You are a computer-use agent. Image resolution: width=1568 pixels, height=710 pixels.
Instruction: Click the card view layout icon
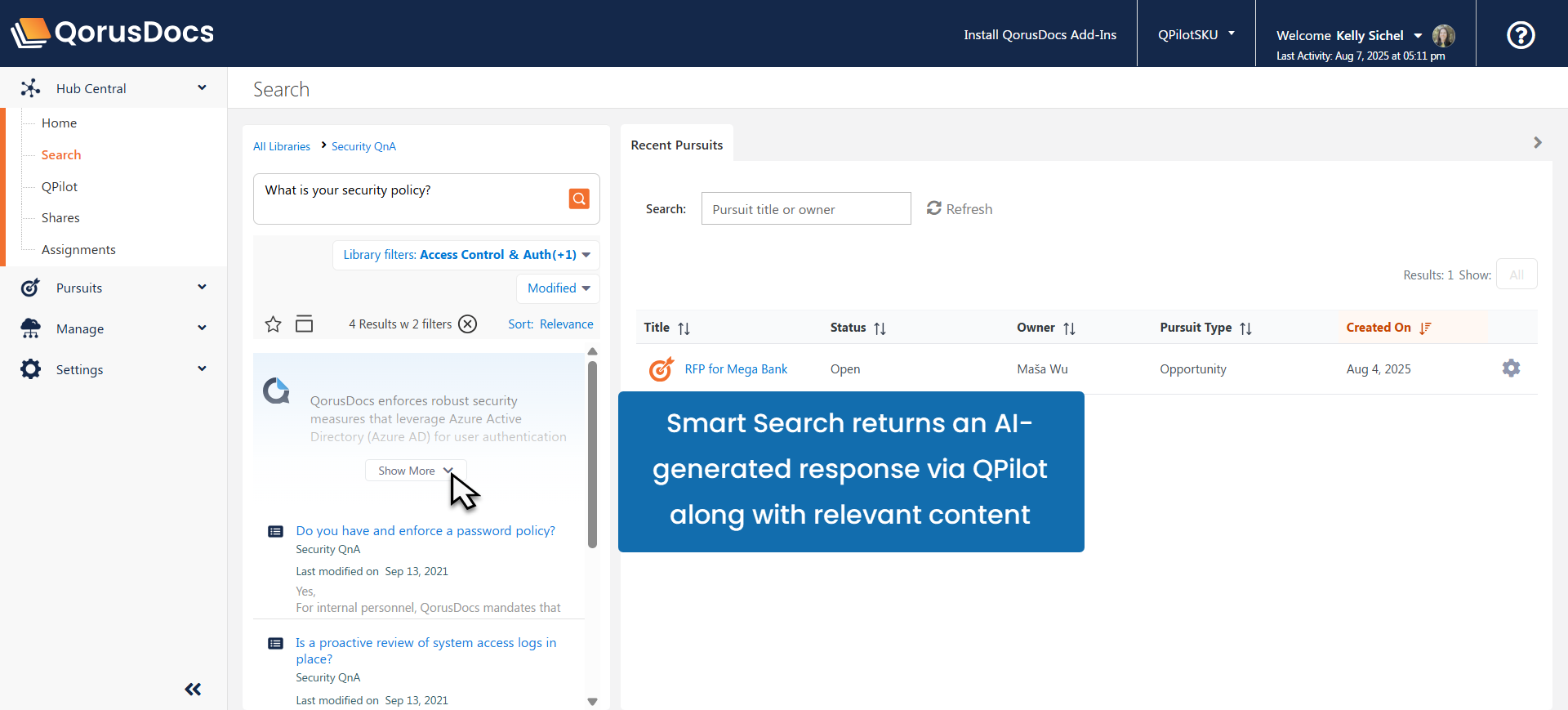(304, 324)
